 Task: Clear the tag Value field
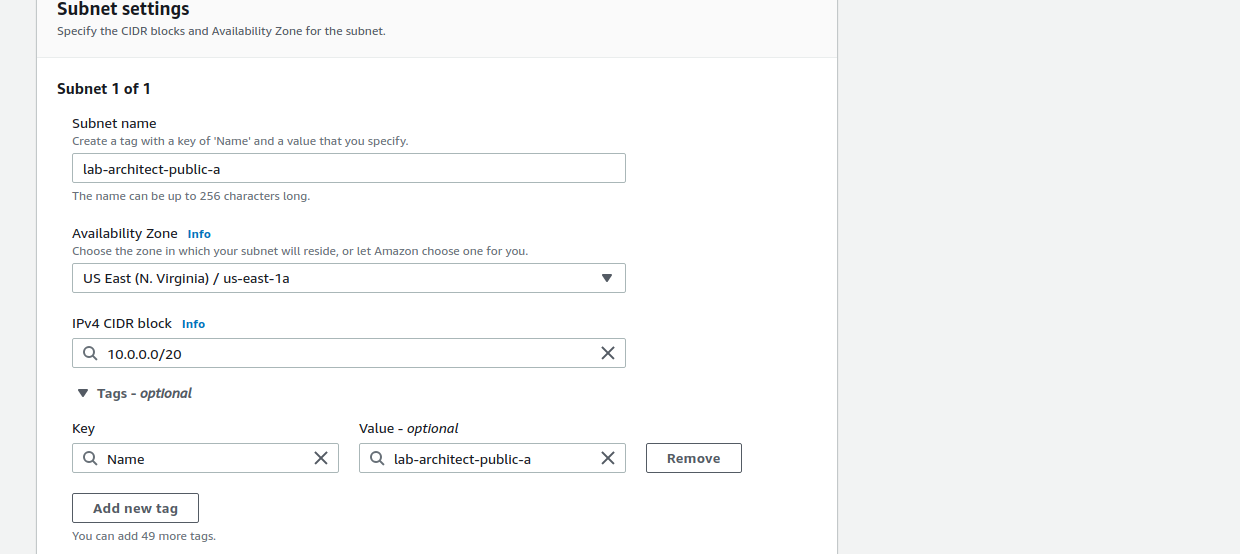pyautogui.click(x=607, y=458)
